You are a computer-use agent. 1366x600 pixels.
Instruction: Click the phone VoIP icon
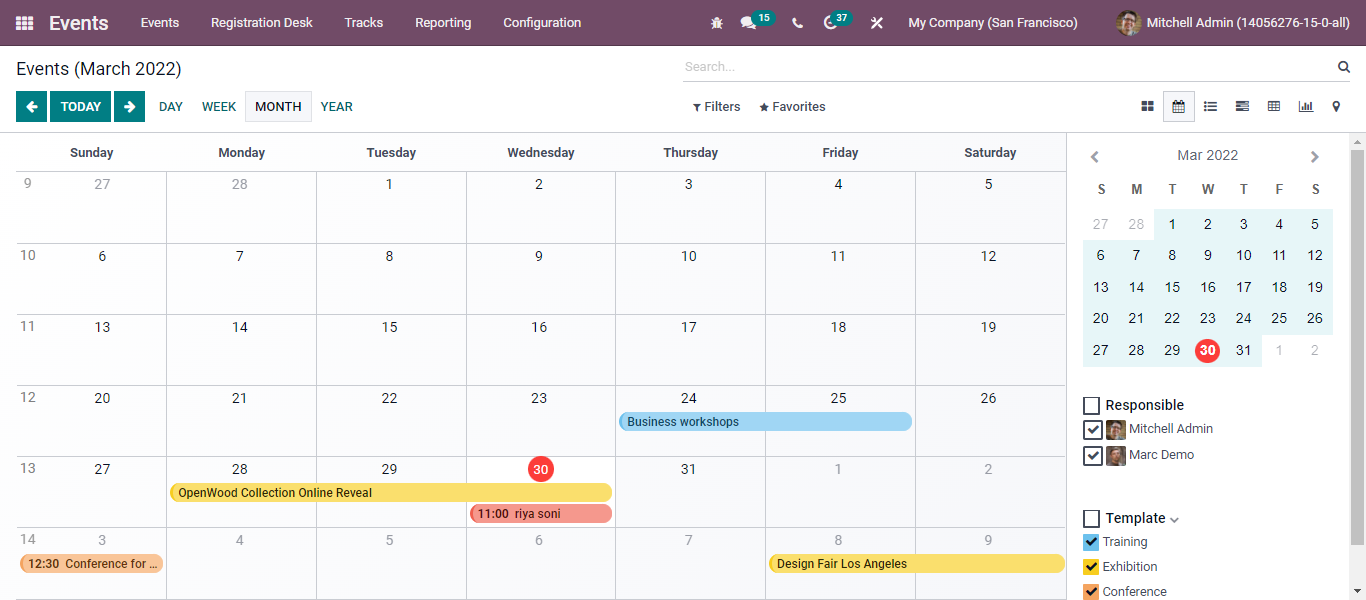(797, 23)
